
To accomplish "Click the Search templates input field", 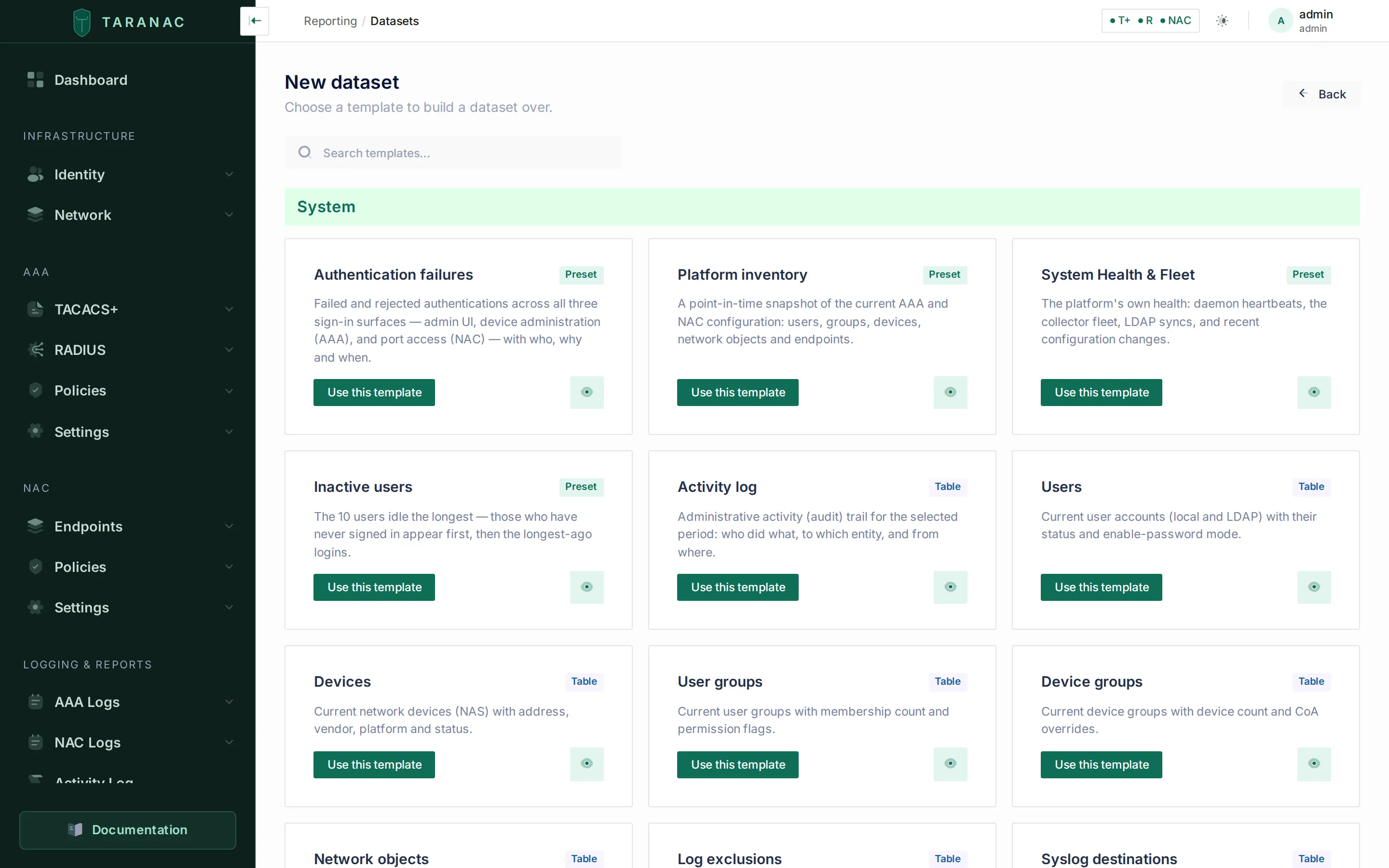I will [453, 152].
